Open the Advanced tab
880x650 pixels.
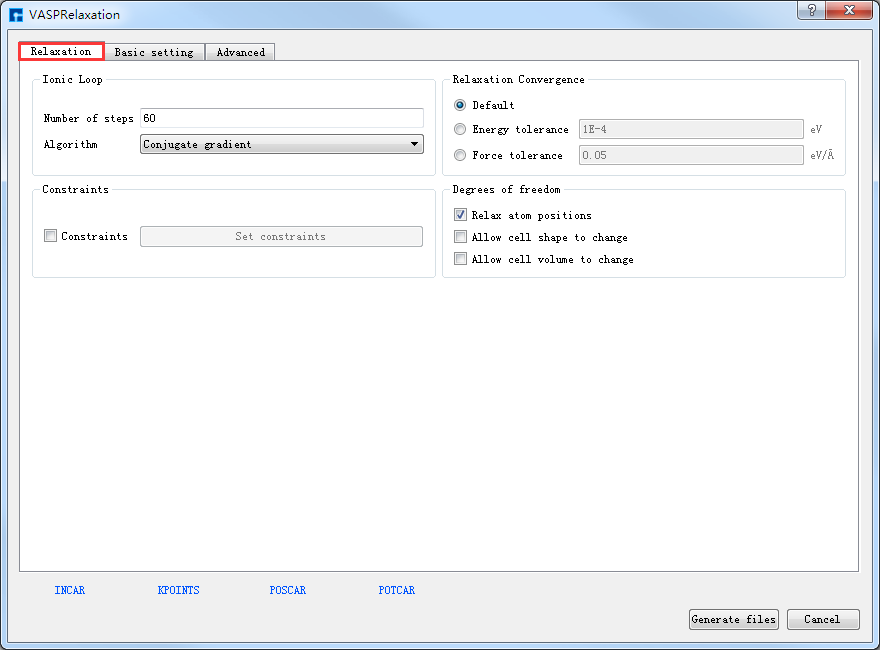pyautogui.click(x=241, y=52)
